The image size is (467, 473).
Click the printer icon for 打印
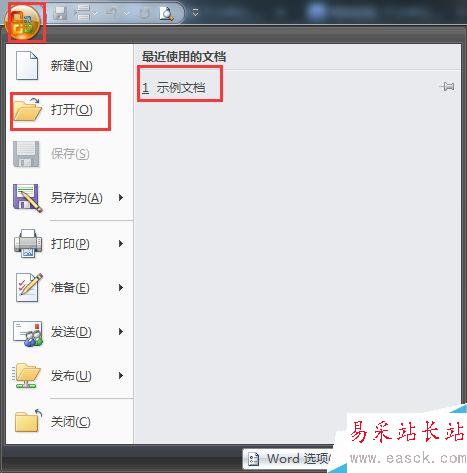tap(28, 243)
